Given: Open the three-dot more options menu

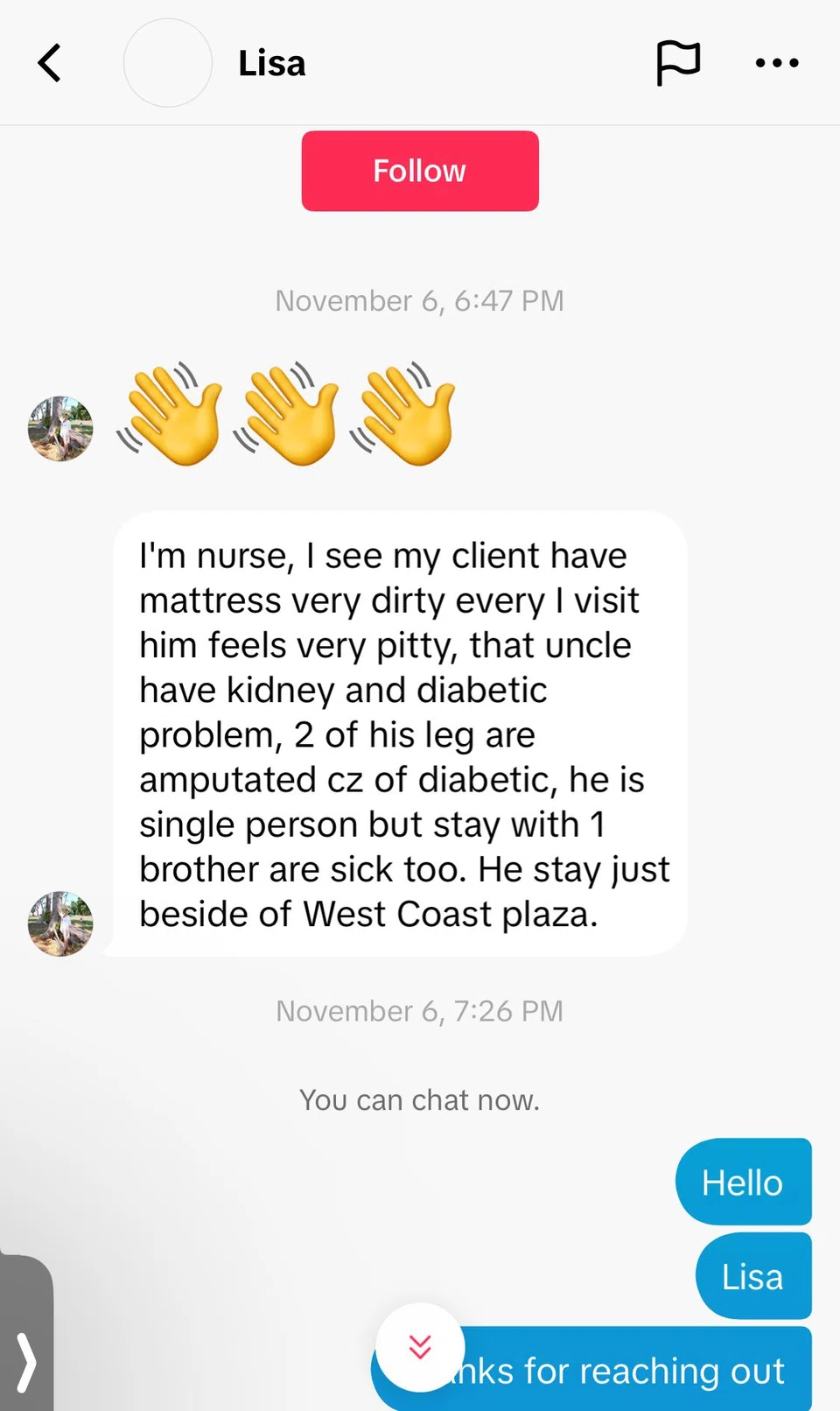Looking at the screenshot, I should [777, 63].
